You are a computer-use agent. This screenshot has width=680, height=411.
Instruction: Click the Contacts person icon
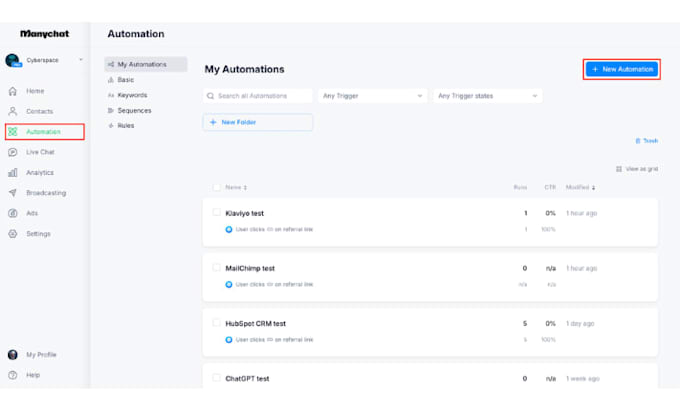pos(13,111)
